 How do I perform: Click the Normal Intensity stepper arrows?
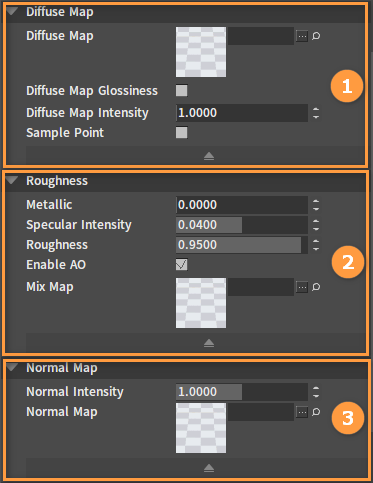316,392
